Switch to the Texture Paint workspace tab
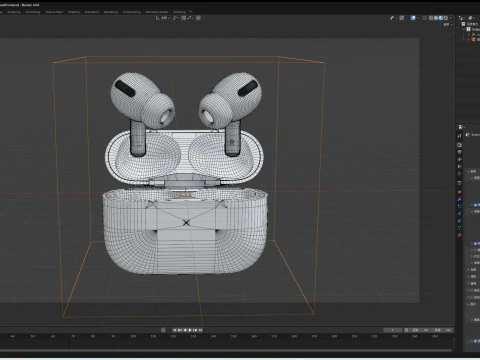480x360 pixels. [x=54, y=12]
